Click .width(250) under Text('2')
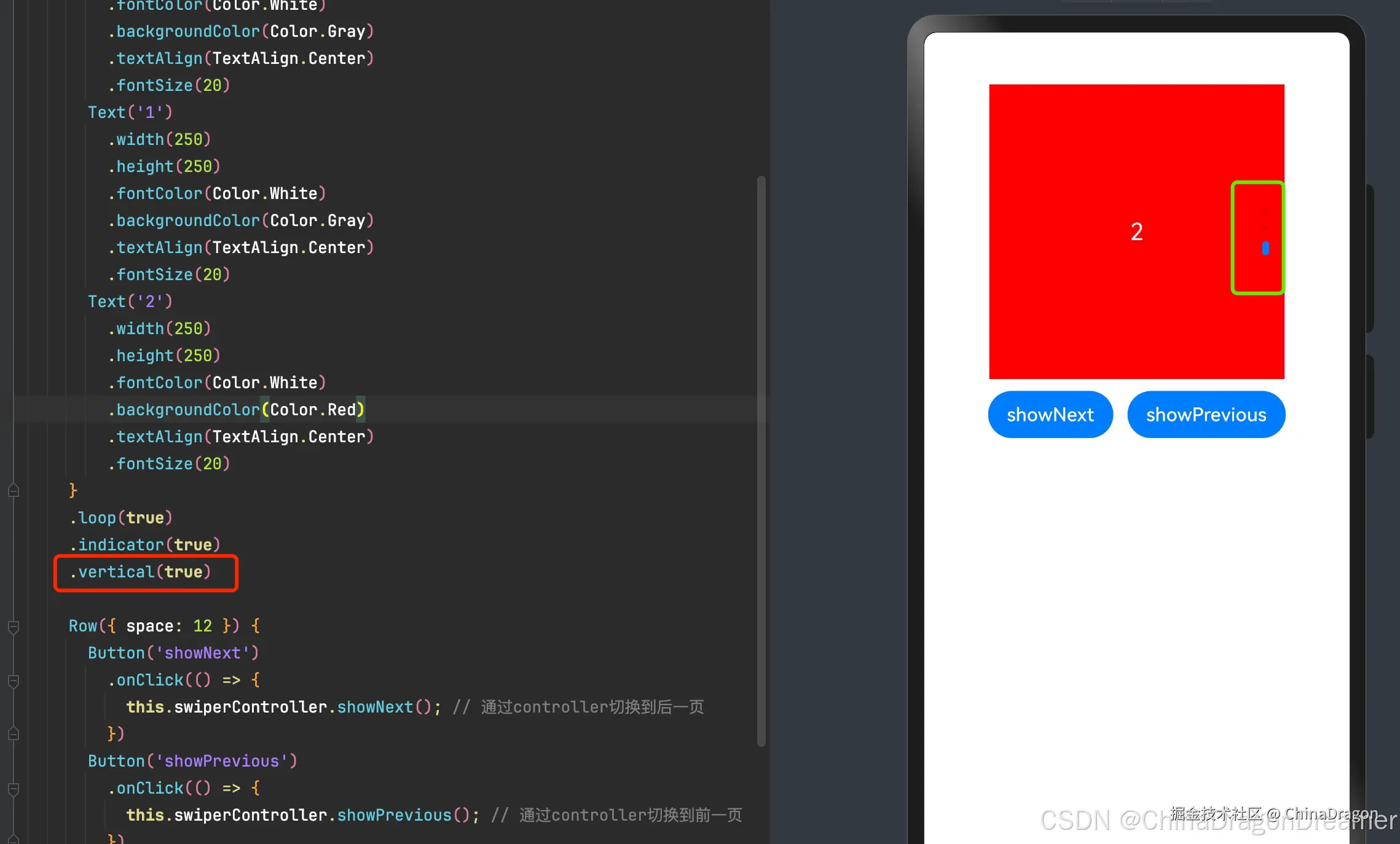The image size is (1400, 844). pyautogui.click(x=159, y=329)
